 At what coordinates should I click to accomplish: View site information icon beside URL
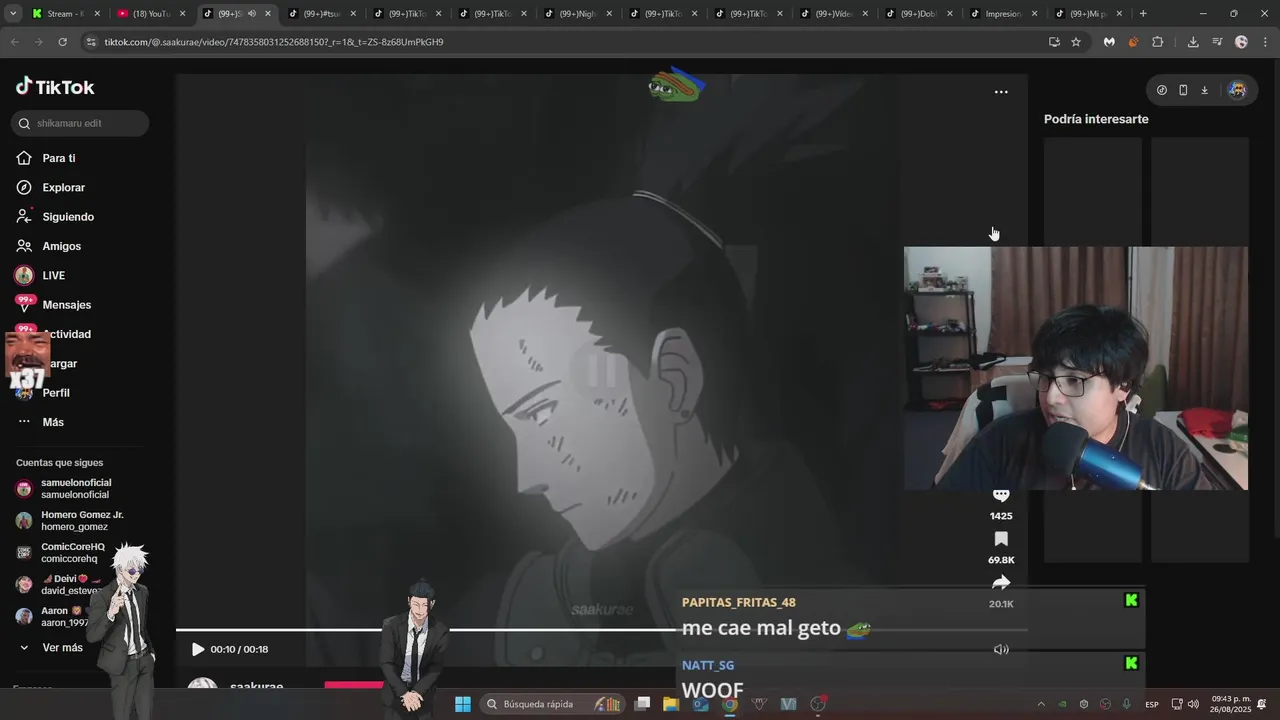click(x=91, y=42)
